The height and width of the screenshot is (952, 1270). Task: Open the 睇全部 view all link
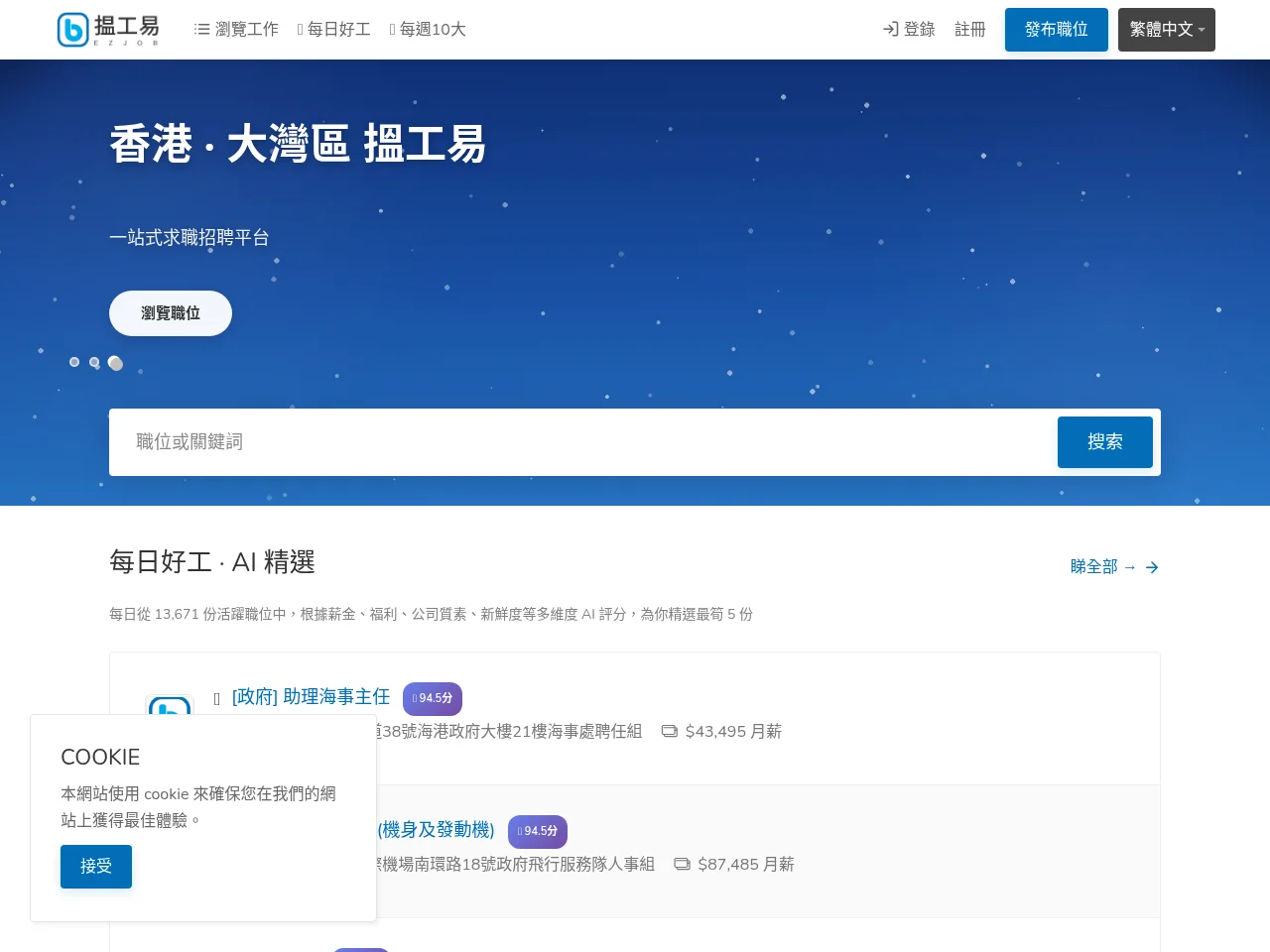(x=1114, y=566)
